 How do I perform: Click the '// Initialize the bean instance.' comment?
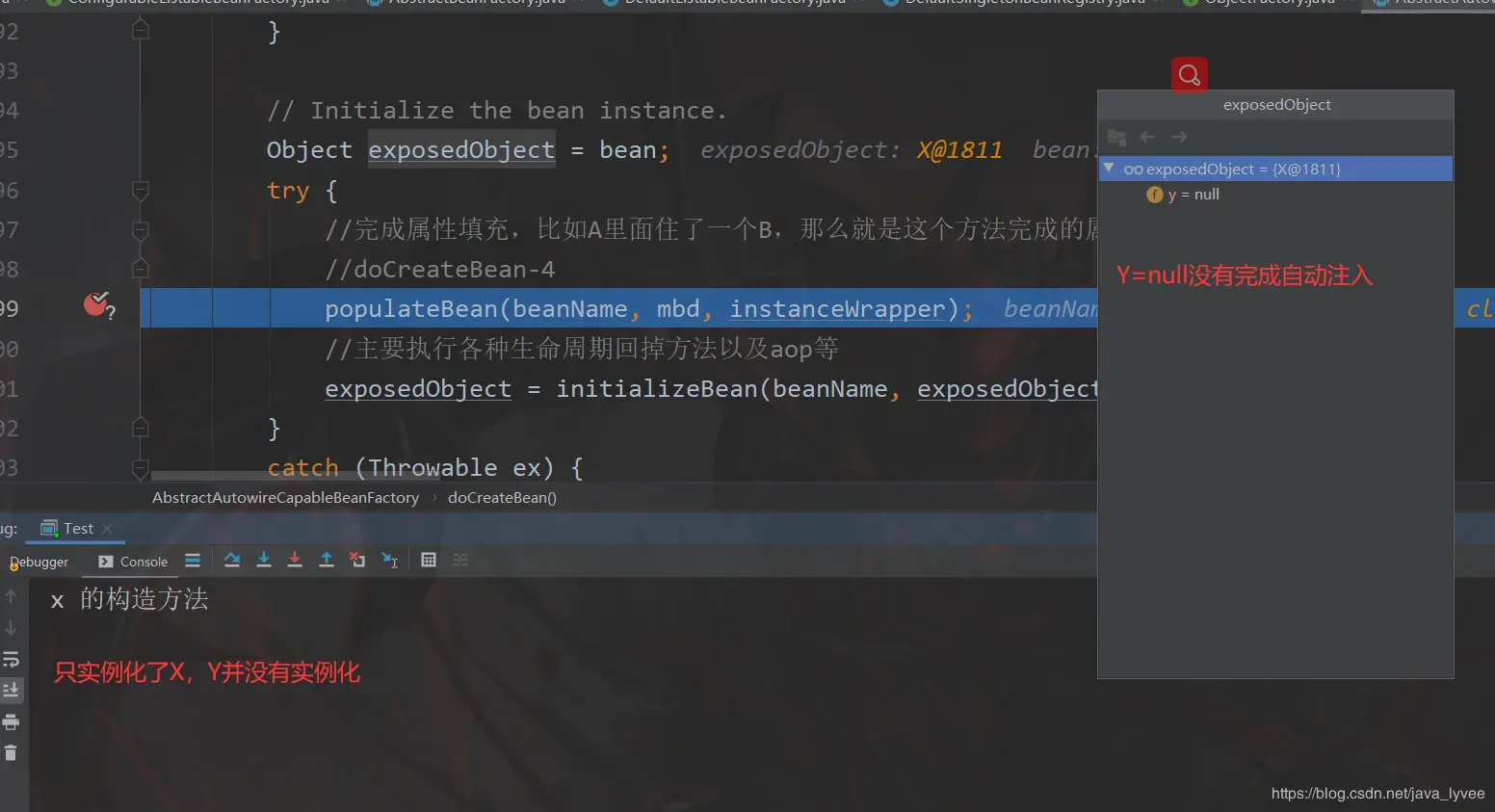[x=496, y=111]
